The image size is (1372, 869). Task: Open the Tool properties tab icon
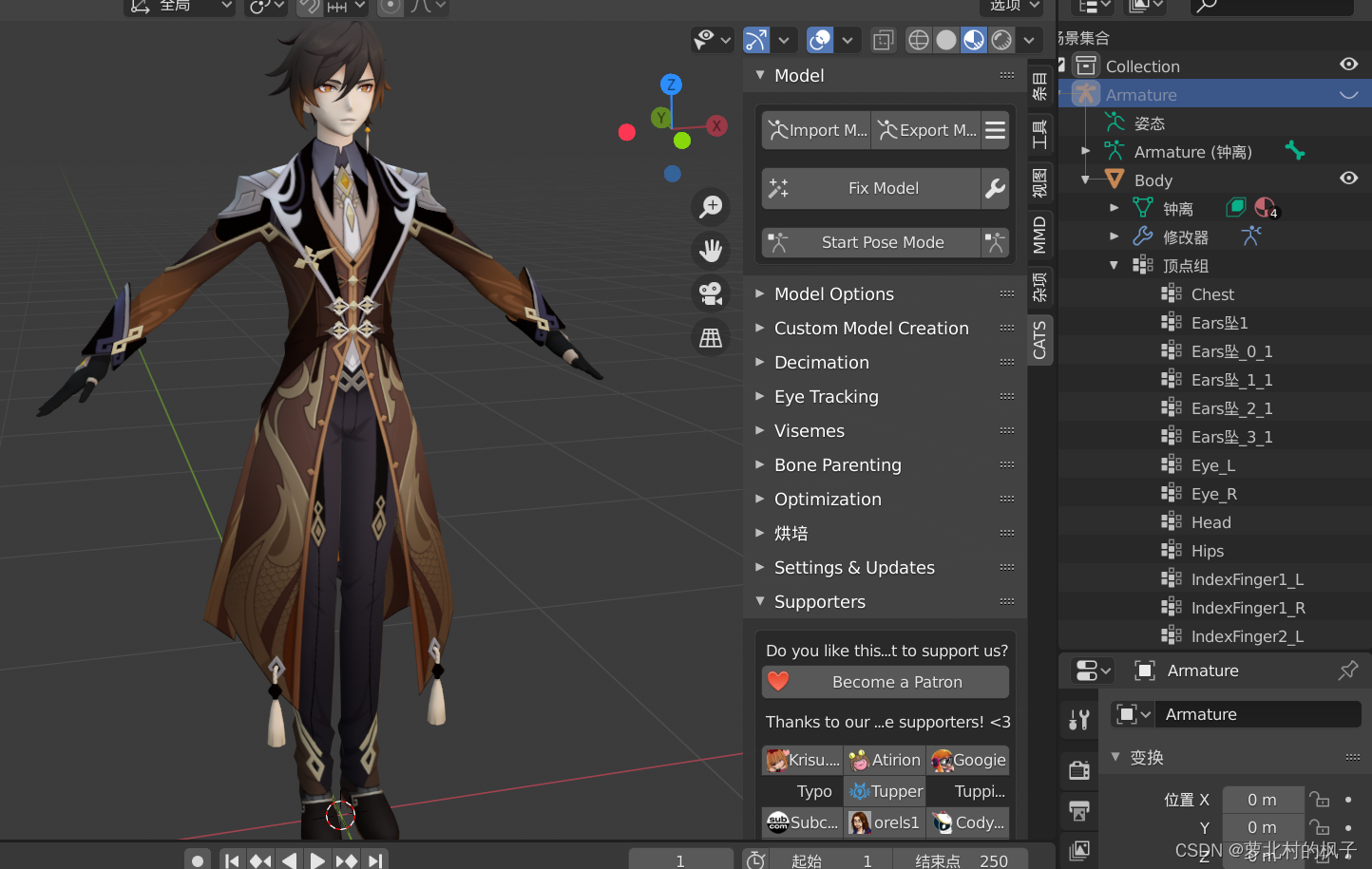(x=1079, y=720)
